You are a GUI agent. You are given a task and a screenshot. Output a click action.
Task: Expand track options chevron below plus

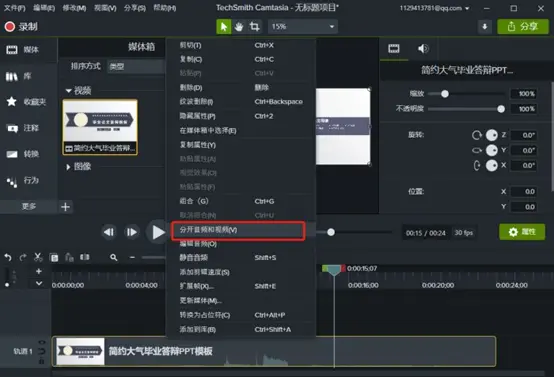tap(39, 283)
